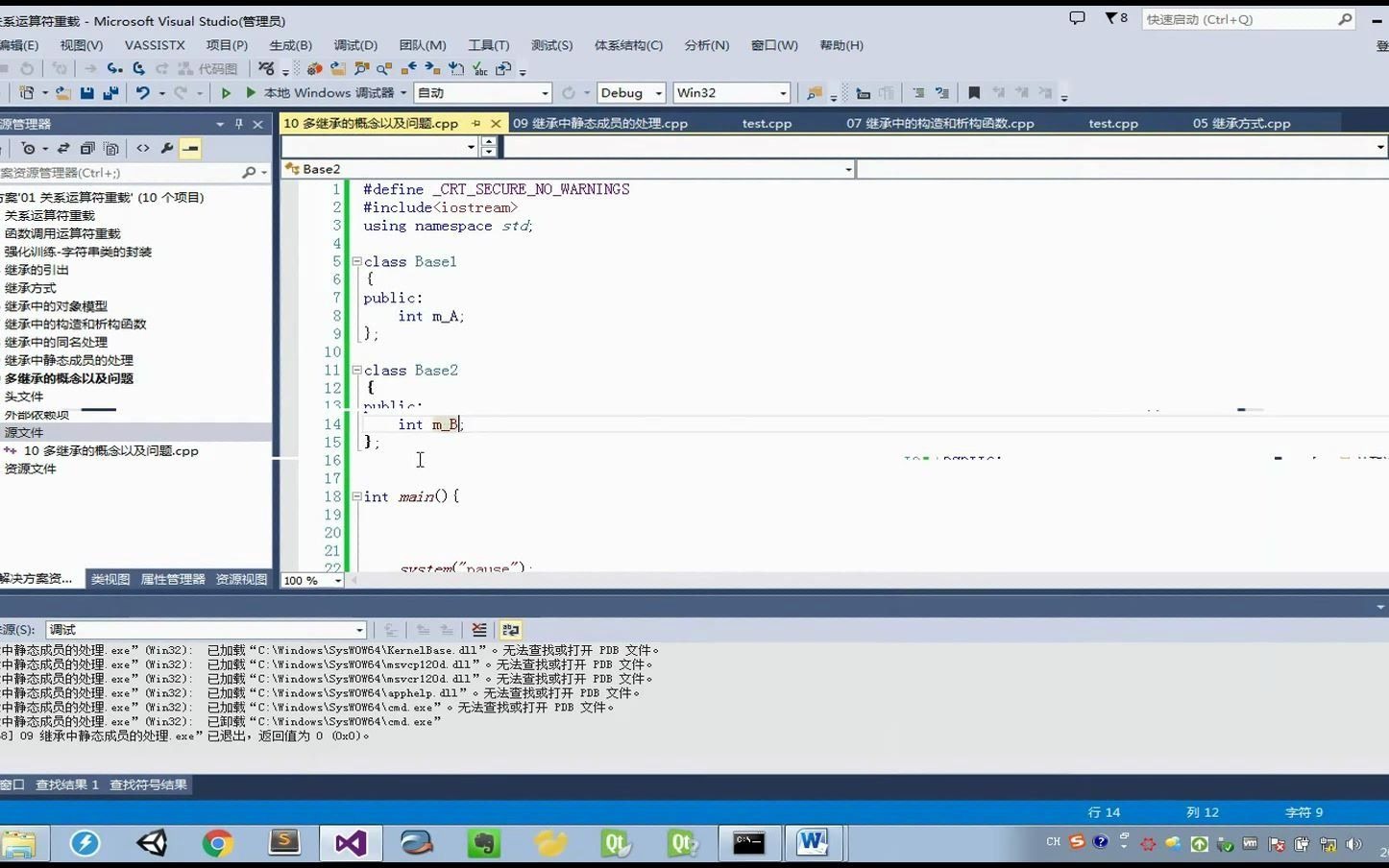Viewport: 1389px width, 868px height.
Task: Toggle auto-hide pin of Solution Explorer
Action: point(239,124)
